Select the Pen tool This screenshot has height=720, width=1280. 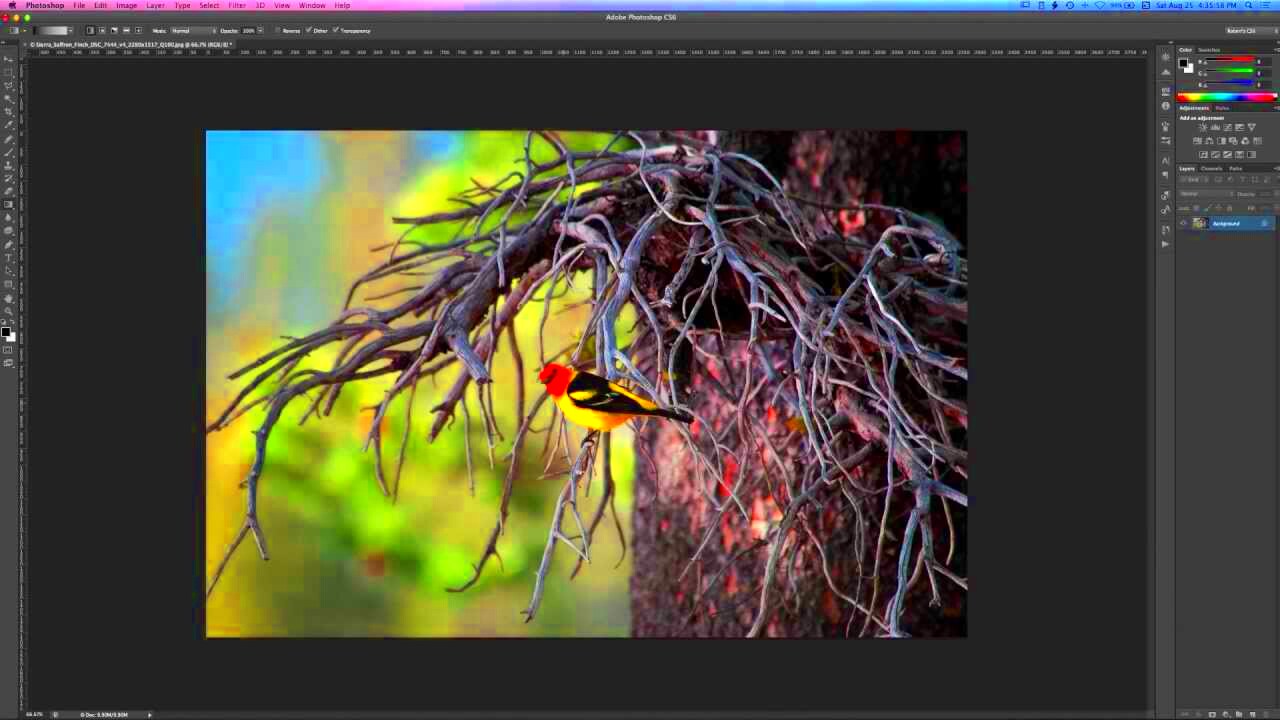[x=9, y=244]
